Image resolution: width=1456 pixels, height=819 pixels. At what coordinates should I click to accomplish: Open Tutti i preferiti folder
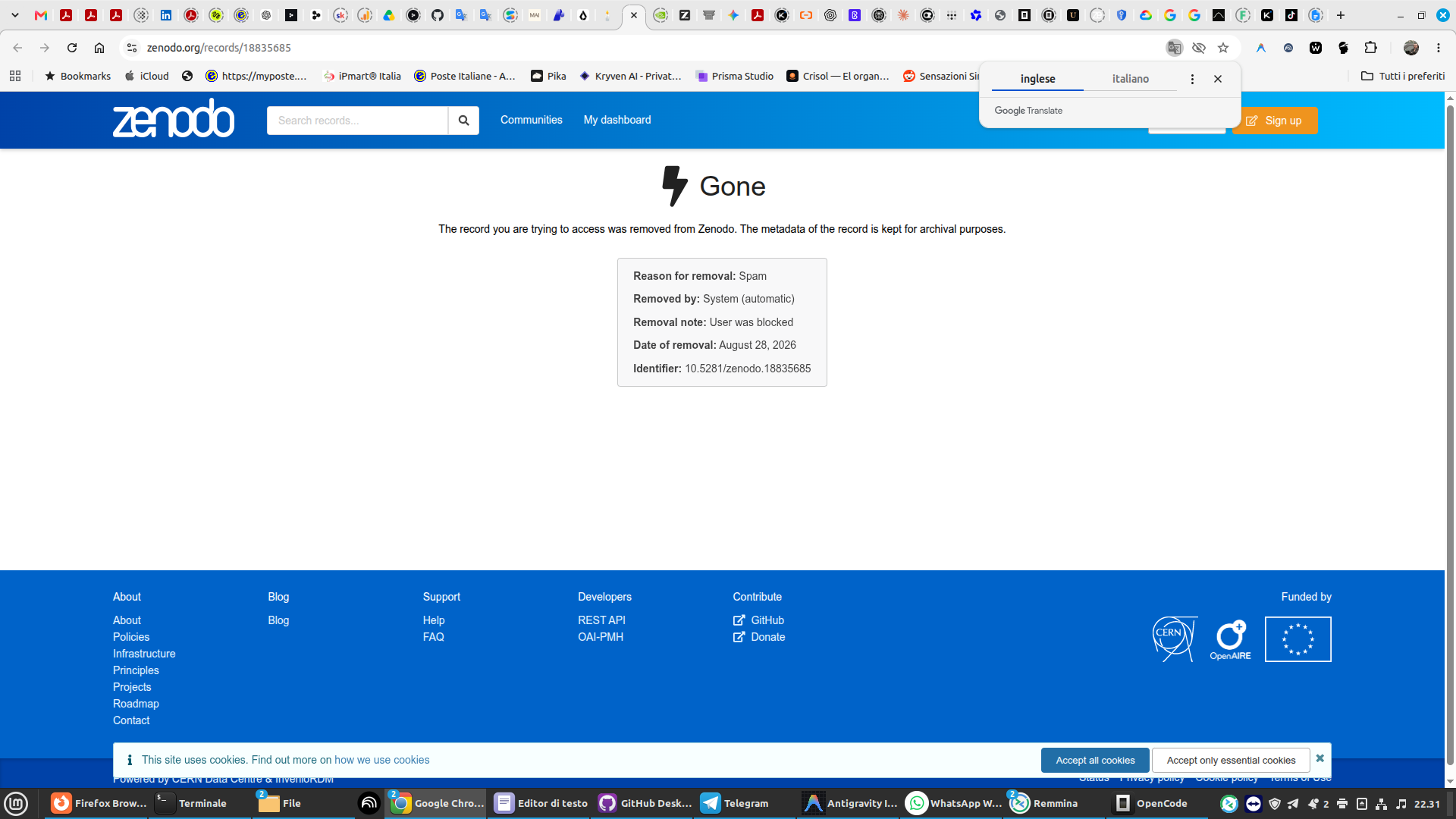[1403, 76]
